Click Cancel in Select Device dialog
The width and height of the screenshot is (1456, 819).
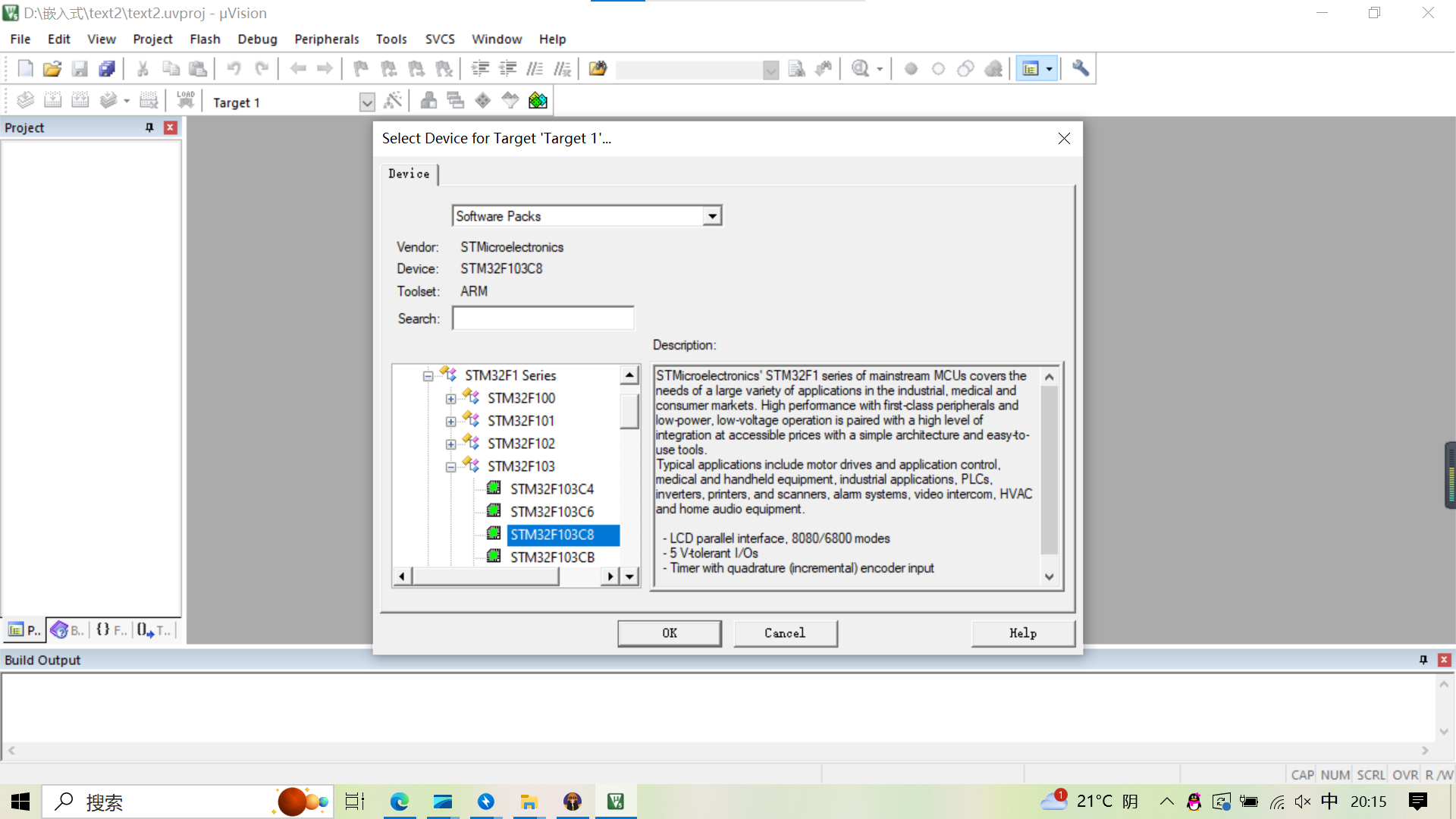click(785, 633)
